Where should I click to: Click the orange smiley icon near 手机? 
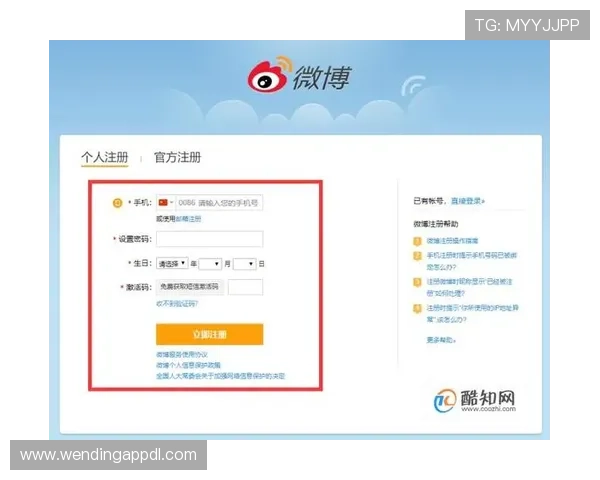click(x=117, y=203)
